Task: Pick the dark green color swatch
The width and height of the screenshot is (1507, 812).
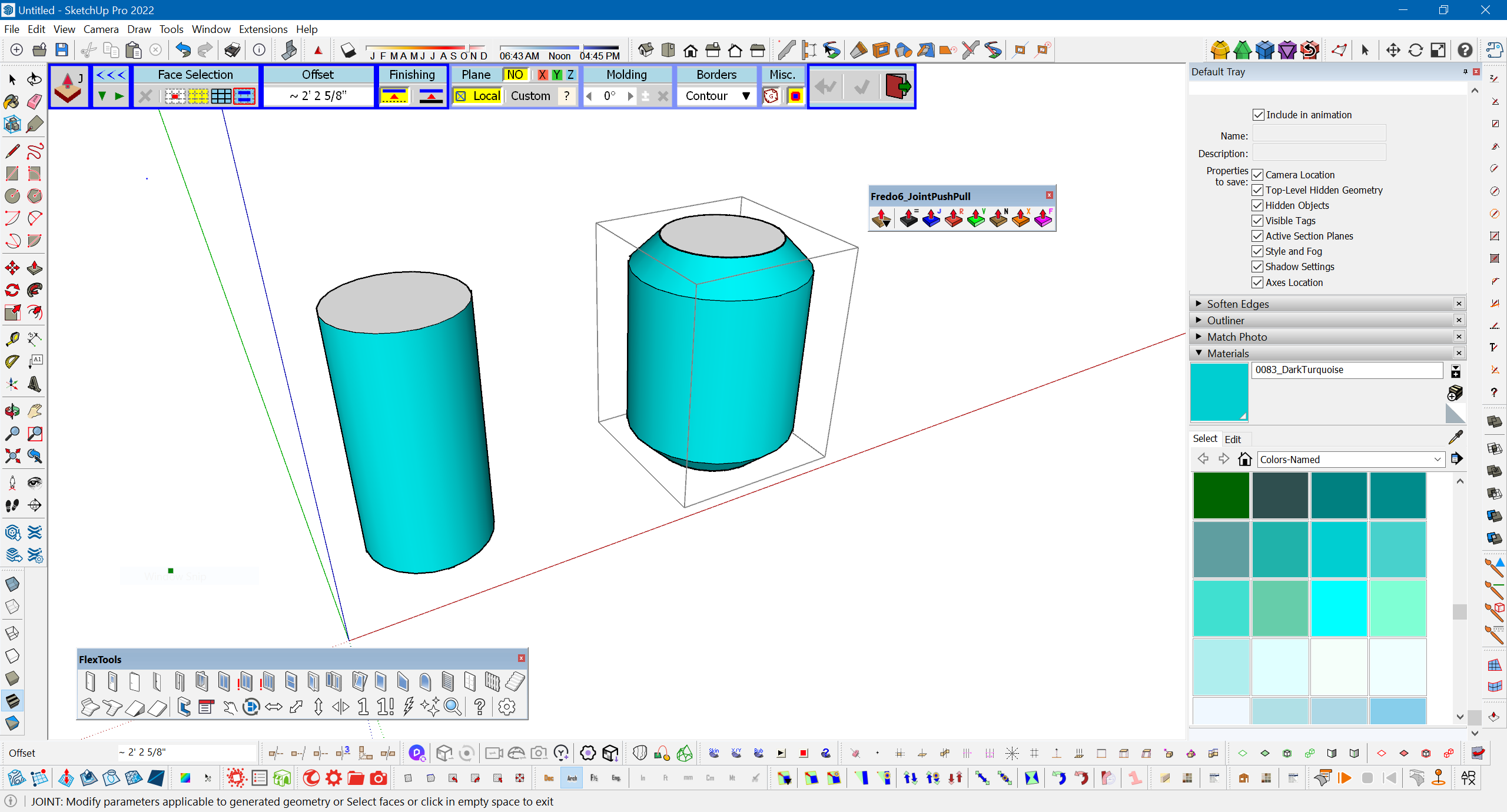Action: (x=1220, y=495)
